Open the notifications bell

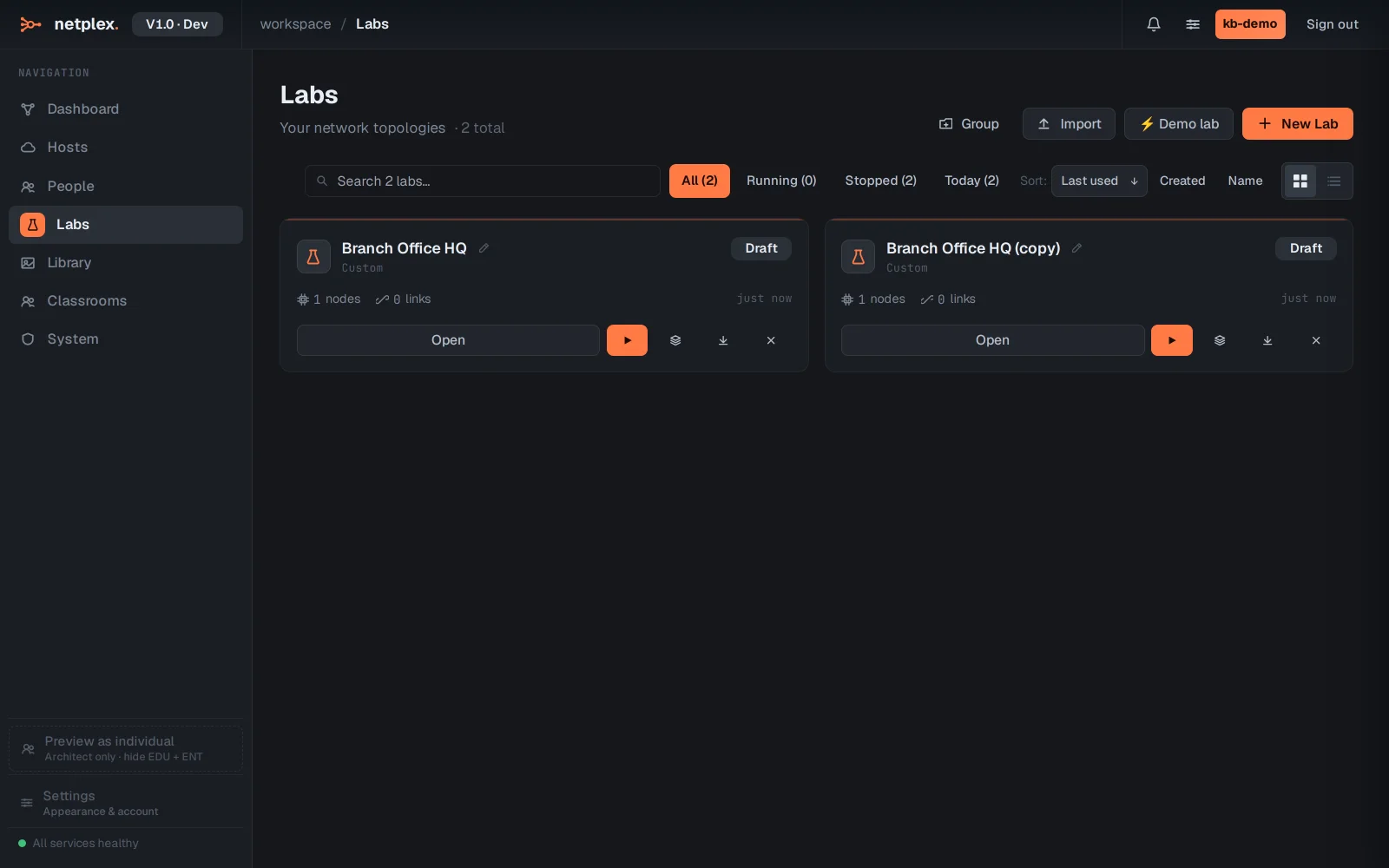[1153, 24]
